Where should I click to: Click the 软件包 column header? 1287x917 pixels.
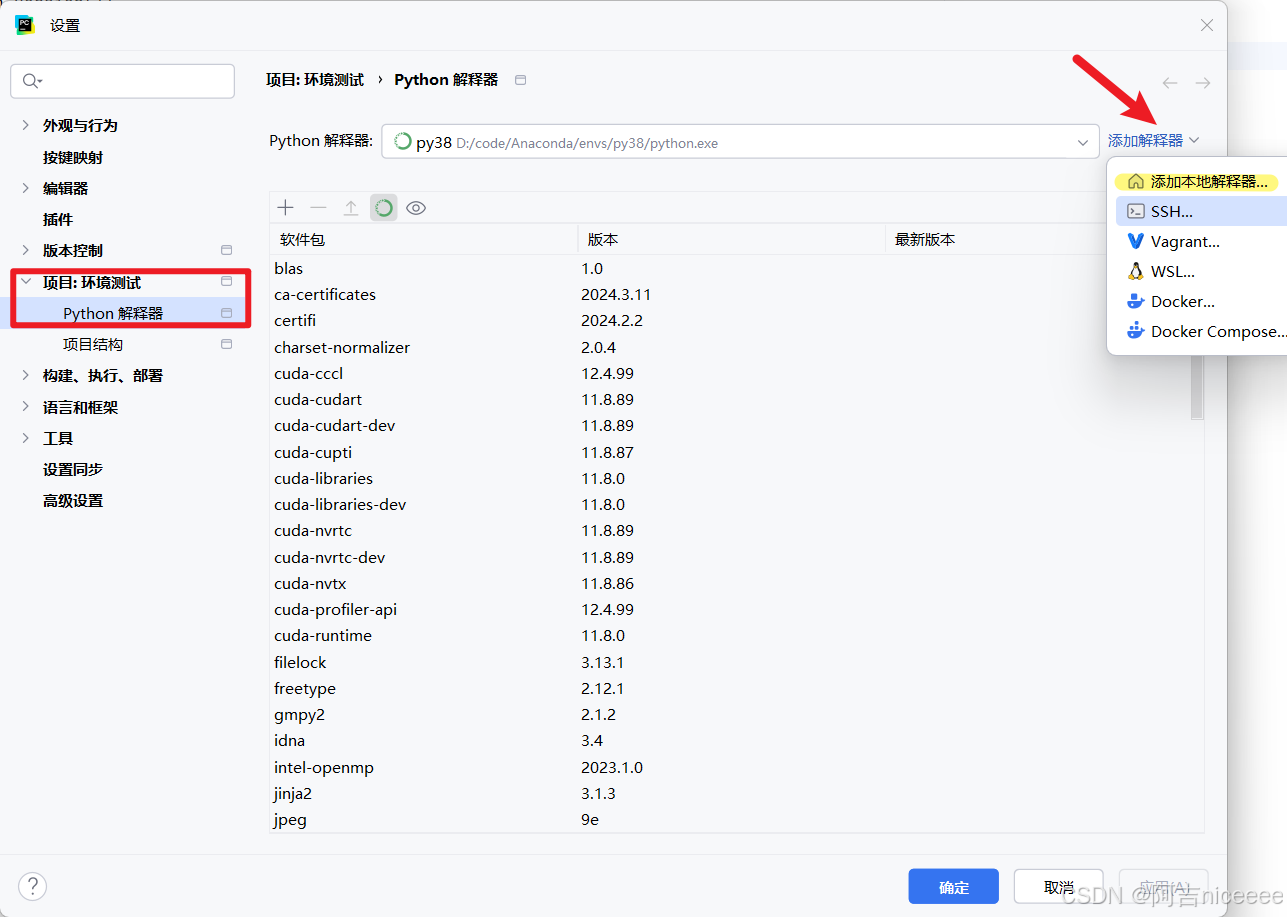[423, 240]
